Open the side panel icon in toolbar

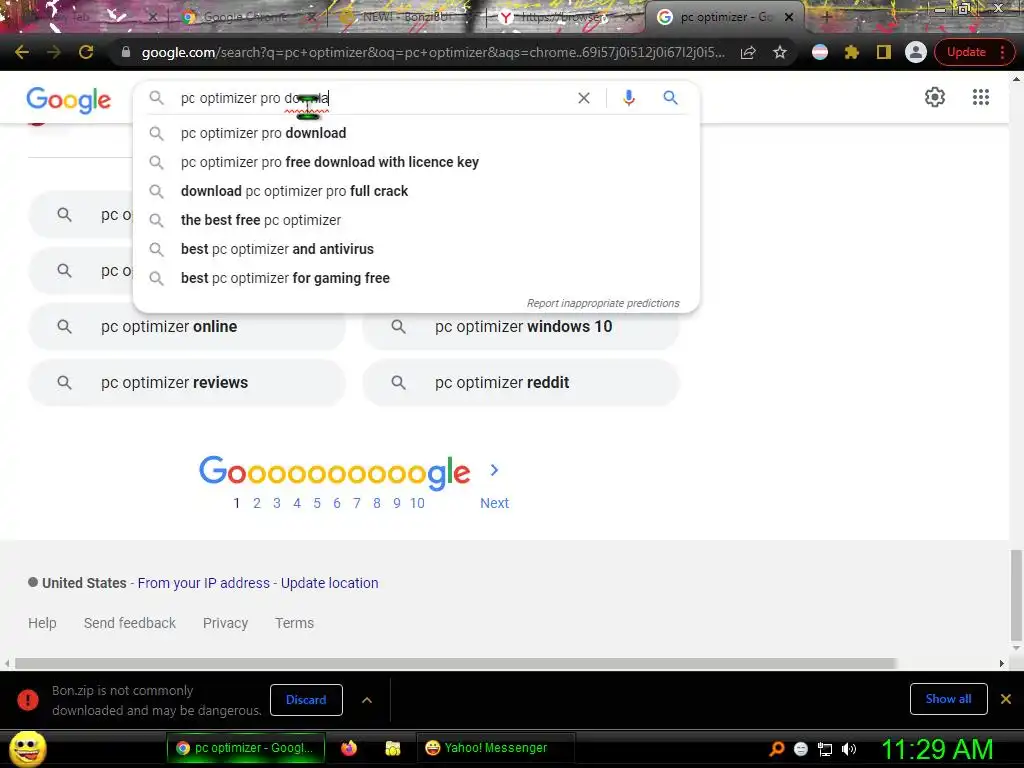tap(884, 52)
